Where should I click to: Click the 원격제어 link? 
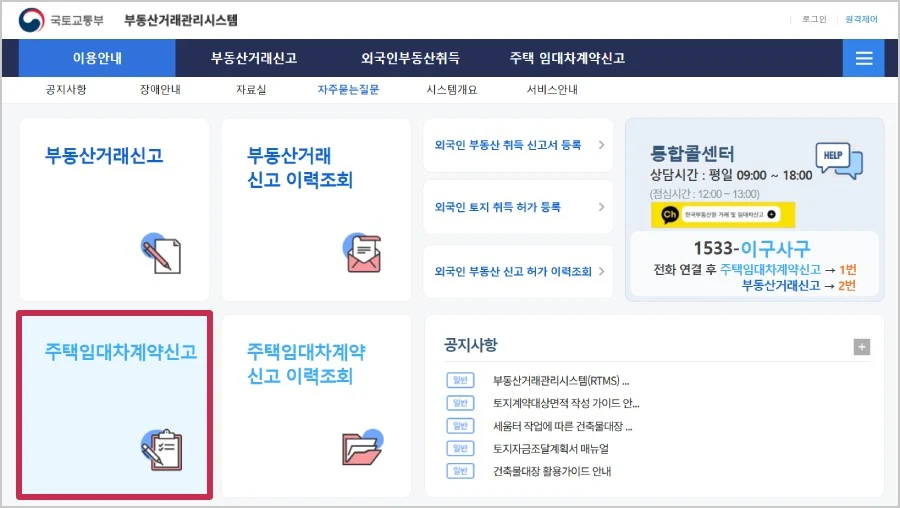point(861,20)
